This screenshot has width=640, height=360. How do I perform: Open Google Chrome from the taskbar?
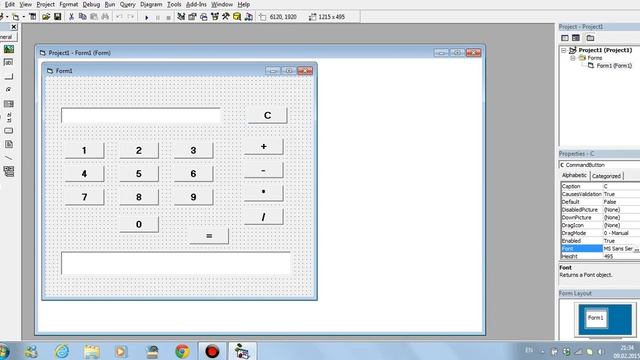pos(182,351)
